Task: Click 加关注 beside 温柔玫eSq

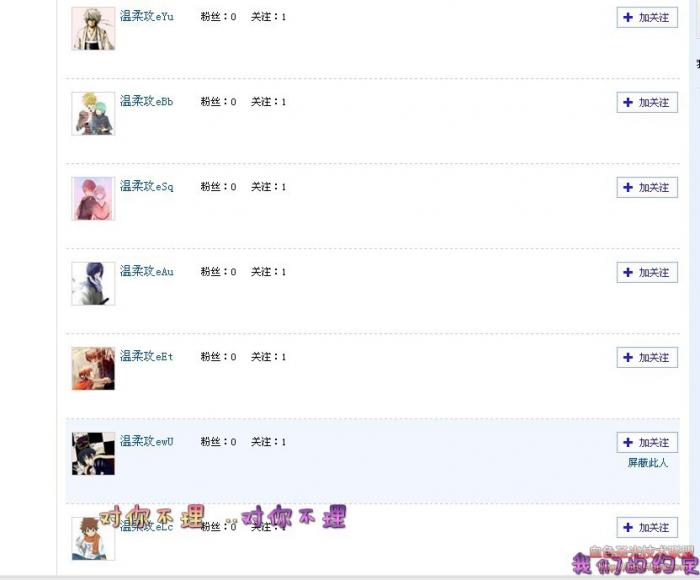Action: (647, 187)
